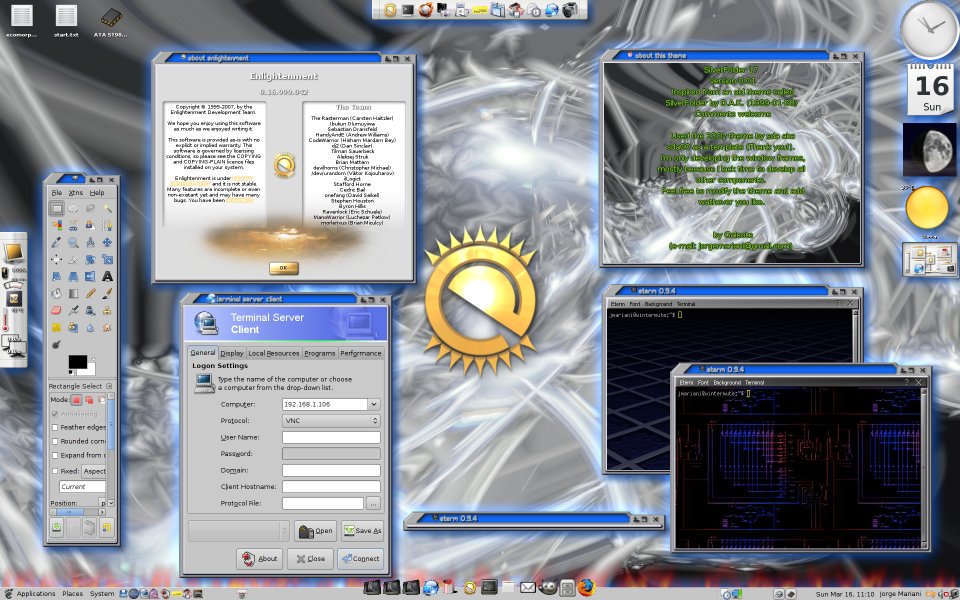
Task: Open the globe browser icon in bottom dock
Action: click(431, 588)
